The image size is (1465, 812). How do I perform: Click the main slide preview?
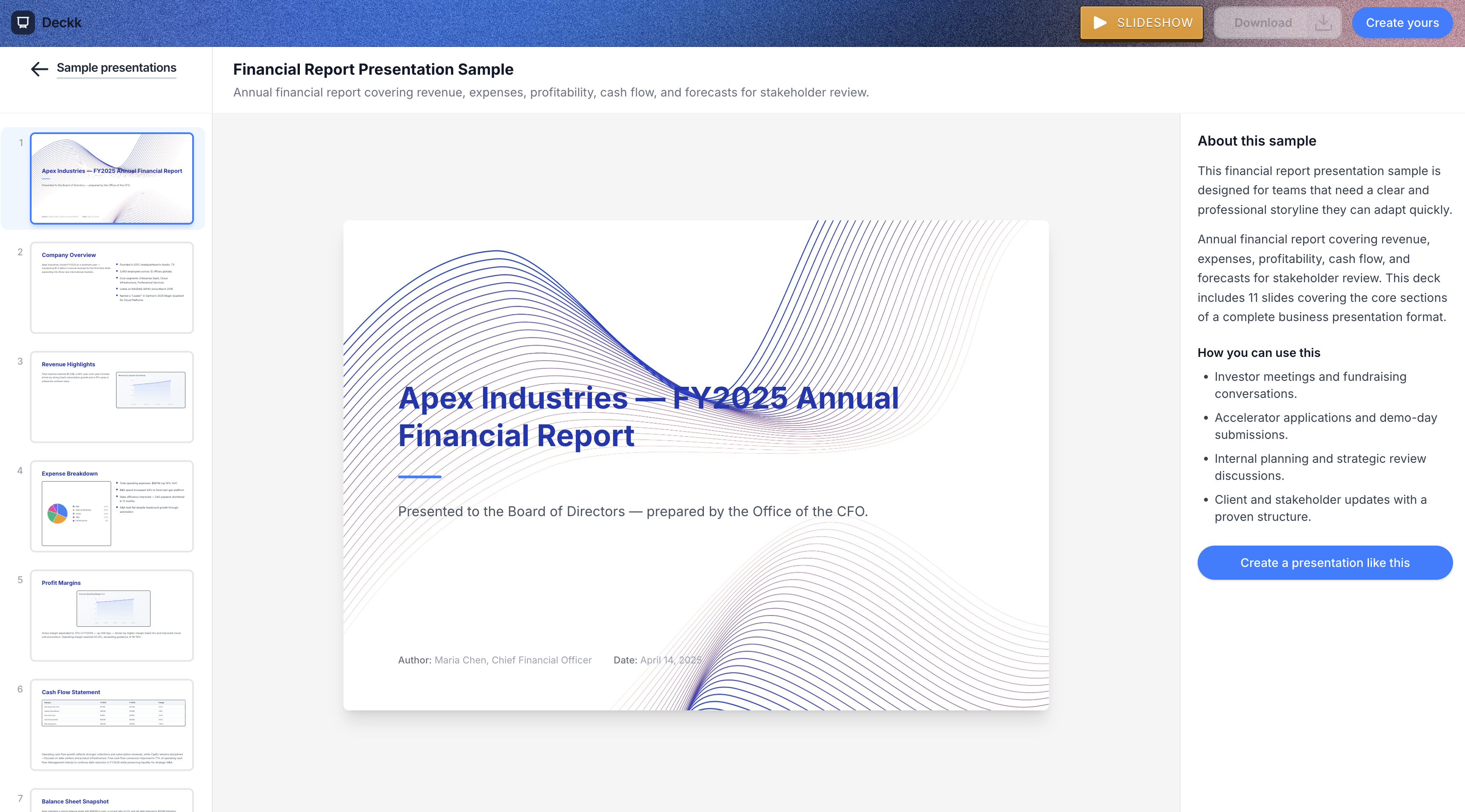tap(696, 465)
